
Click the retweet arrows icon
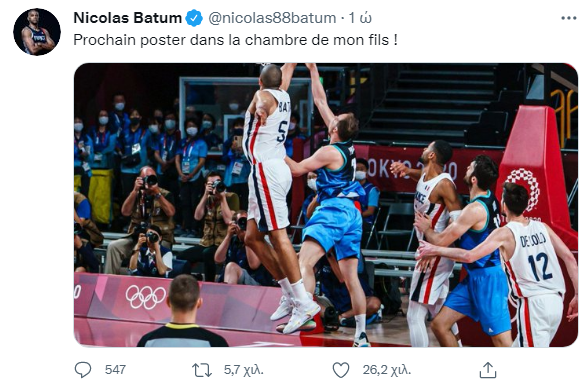tap(202, 370)
